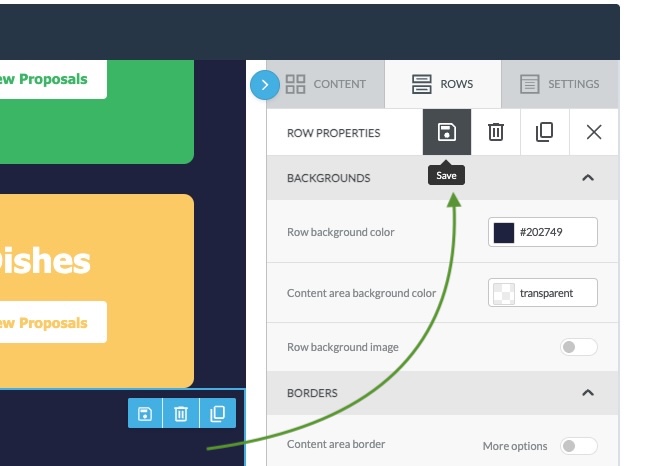Click the View Proposals button in yellow card

pyautogui.click(x=53, y=323)
